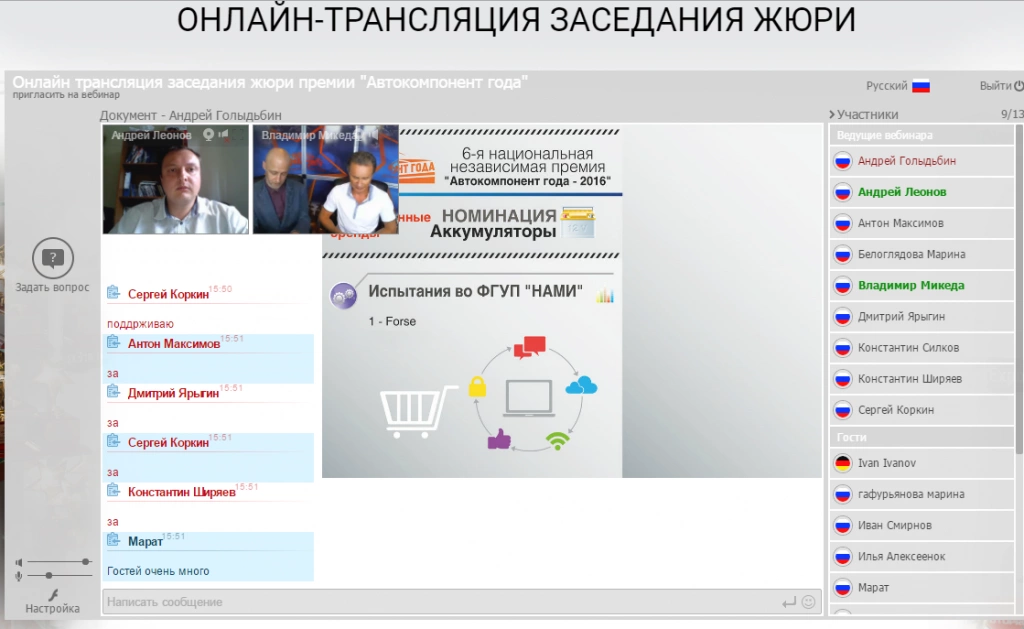The width and height of the screenshot is (1024, 629).
Task: Click Документ - Андрей Голыдьбин title
Action: click(x=191, y=115)
